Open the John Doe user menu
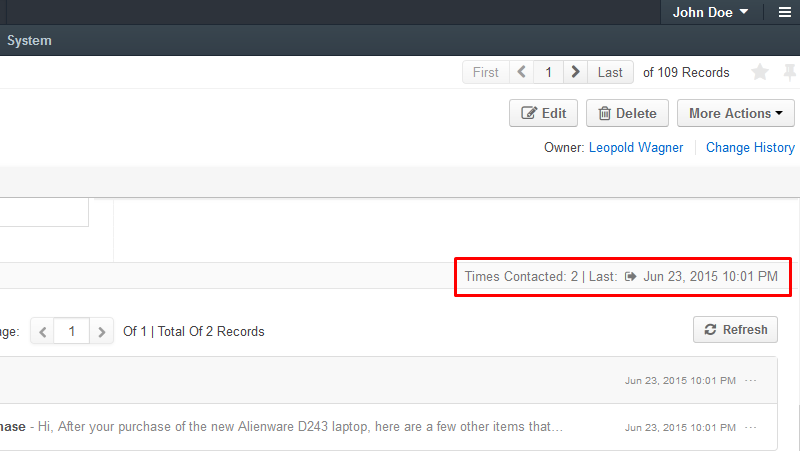The height and width of the screenshot is (451, 800). click(710, 12)
